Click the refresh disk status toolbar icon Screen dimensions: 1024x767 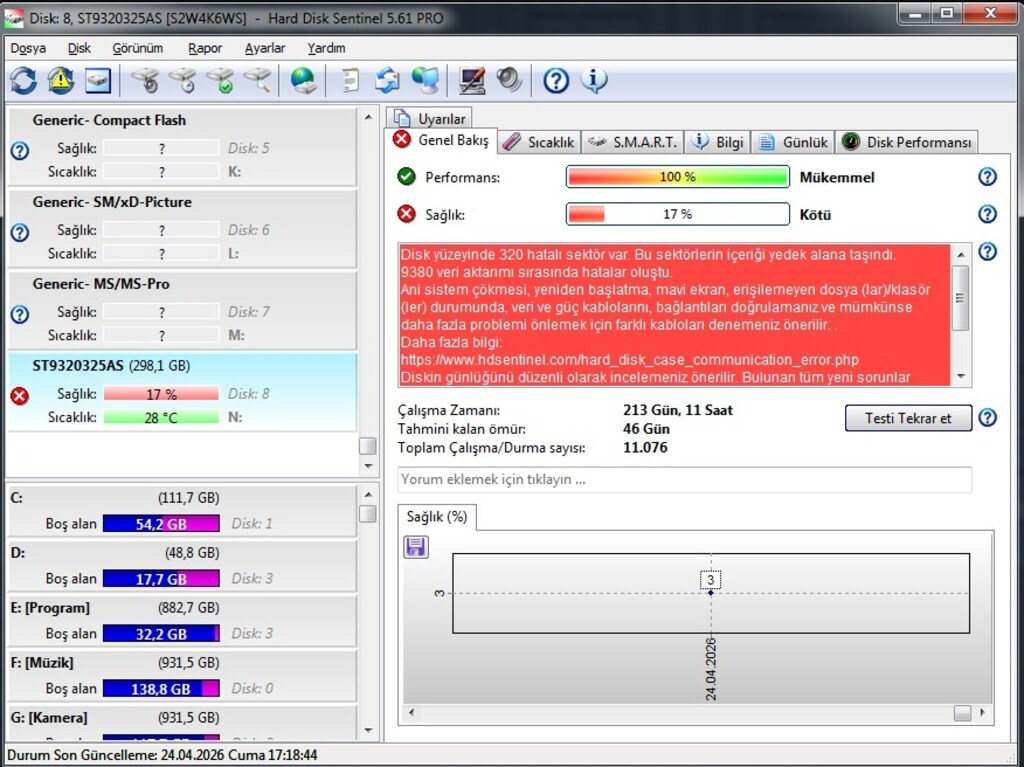(24, 81)
